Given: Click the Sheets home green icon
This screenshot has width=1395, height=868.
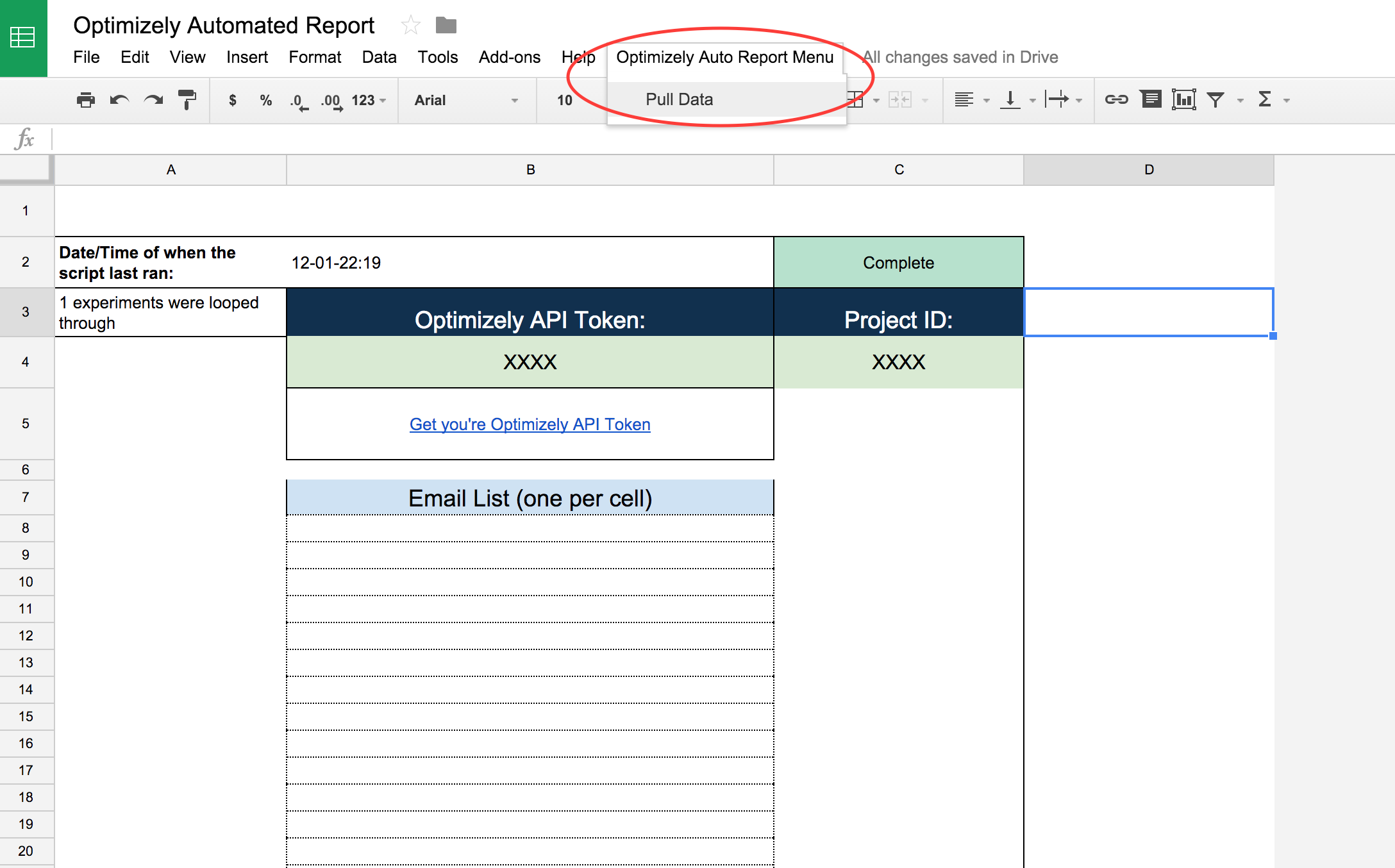Looking at the screenshot, I should coord(23,38).
